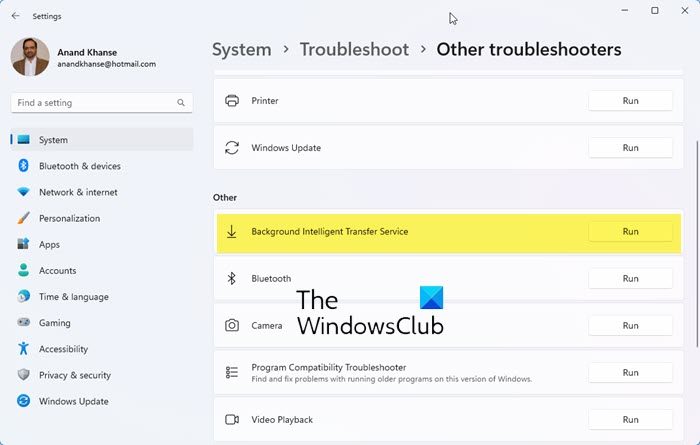Run the Printer troubleshooter
Screen dimensions: 700x445
630,101
